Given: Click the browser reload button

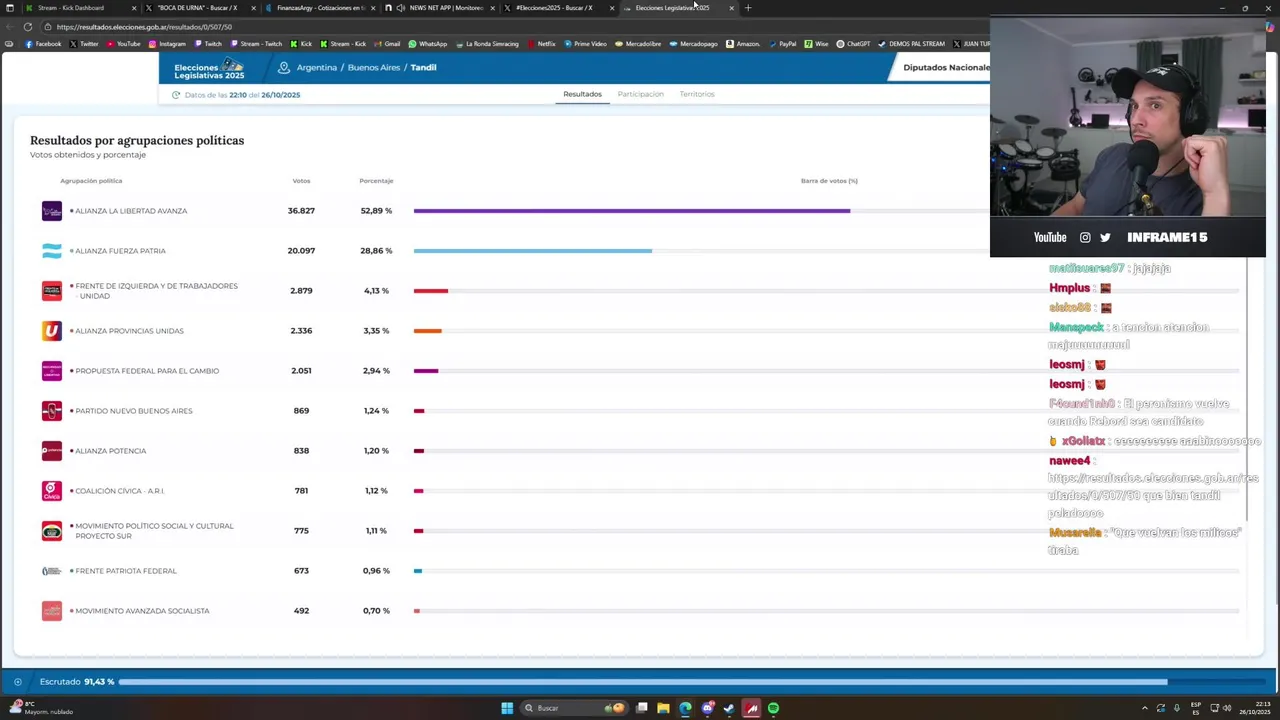Looking at the screenshot, I should (x=28, y=27).
